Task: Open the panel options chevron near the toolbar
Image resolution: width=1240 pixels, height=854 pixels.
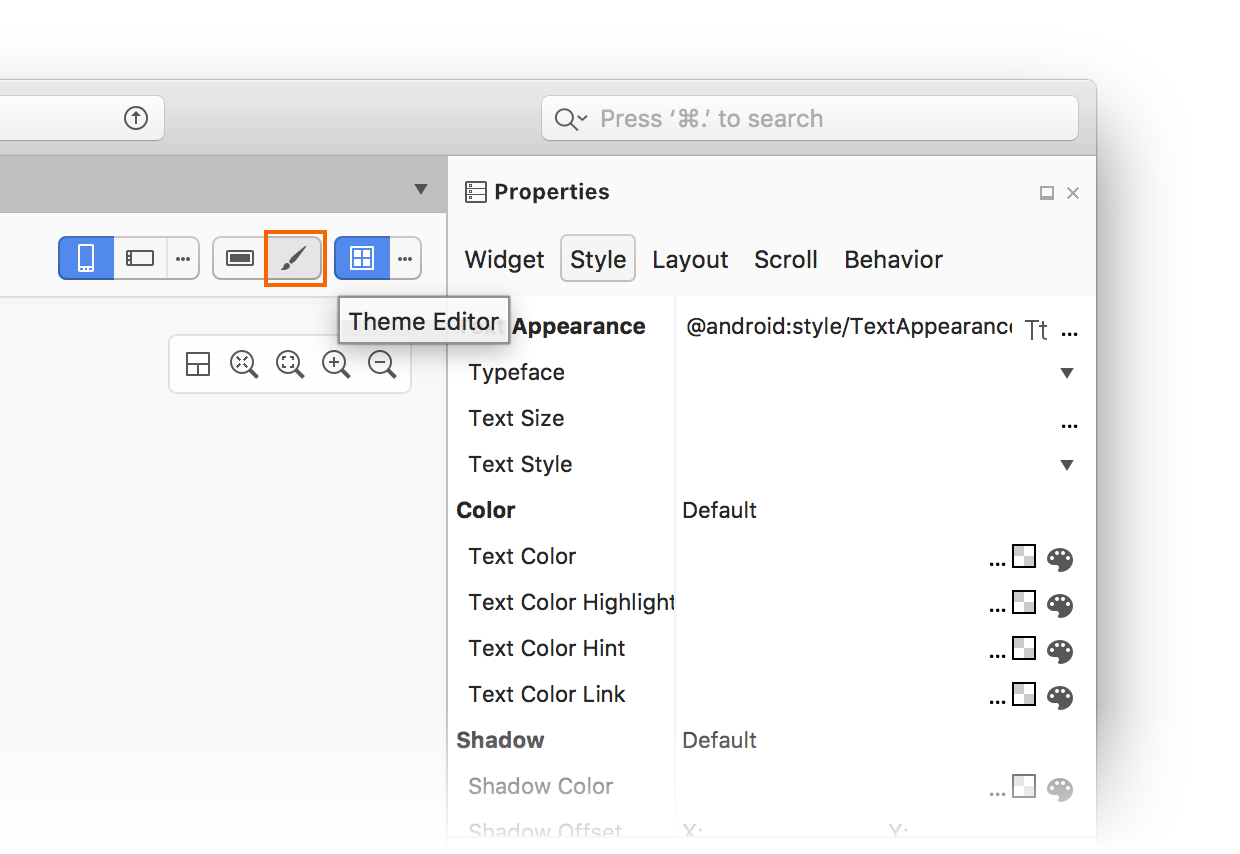Action: 419,188
